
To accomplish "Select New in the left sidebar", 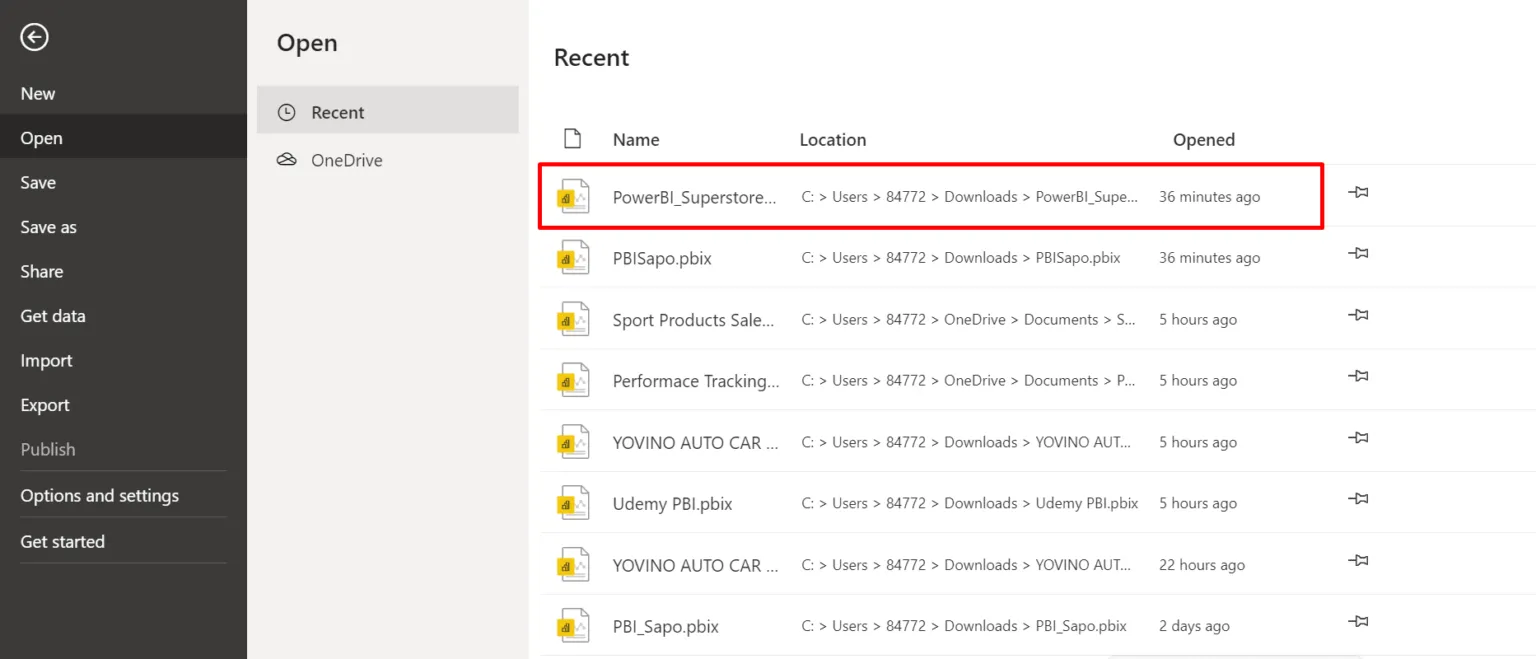I will coord(37,93).
